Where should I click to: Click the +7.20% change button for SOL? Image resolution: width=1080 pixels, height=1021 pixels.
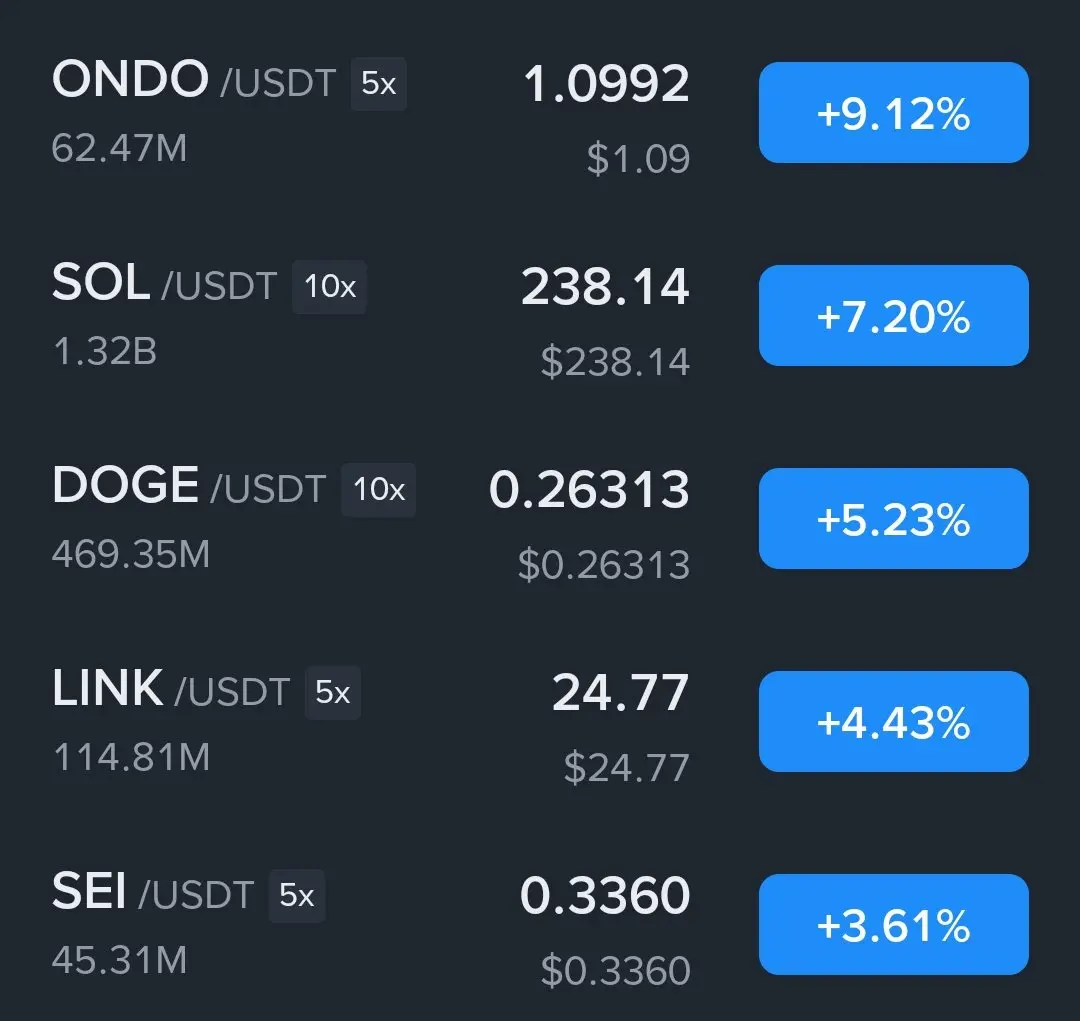click(x=893, y=316)
